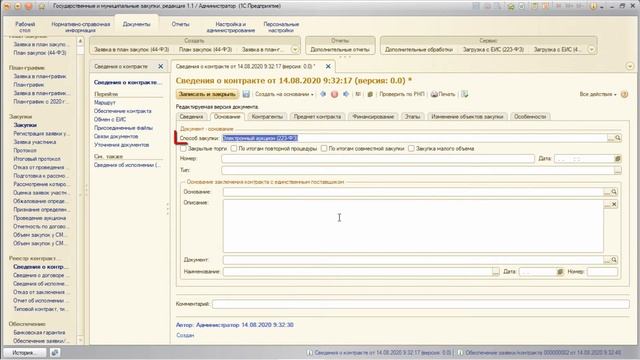640x360 pixels.
Task: Click the red unpost circle icon
Action: point(334,94)
